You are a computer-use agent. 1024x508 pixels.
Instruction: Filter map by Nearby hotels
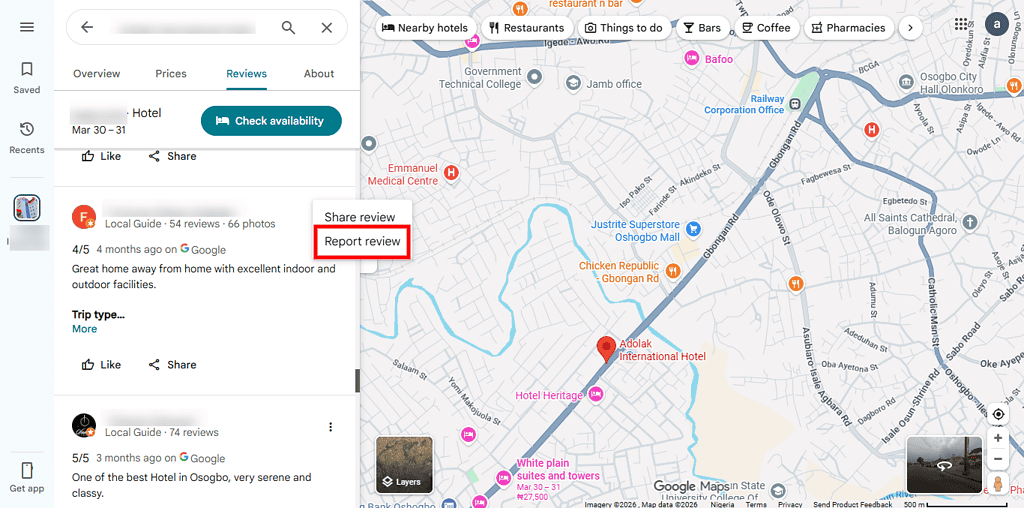pyautogui.click(x=424, y=28)
